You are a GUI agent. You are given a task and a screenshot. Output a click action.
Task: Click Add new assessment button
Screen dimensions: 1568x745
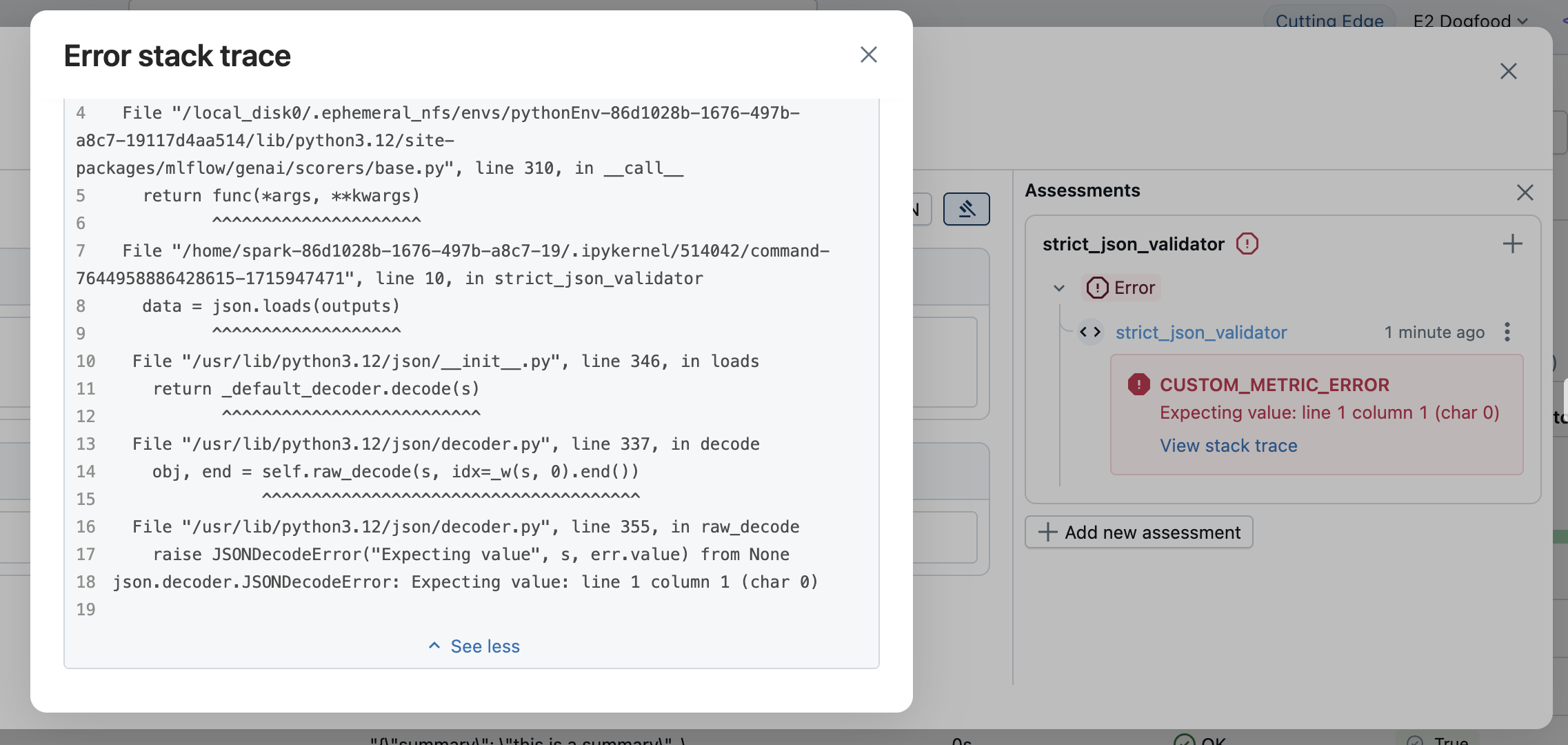(1139, 533)
